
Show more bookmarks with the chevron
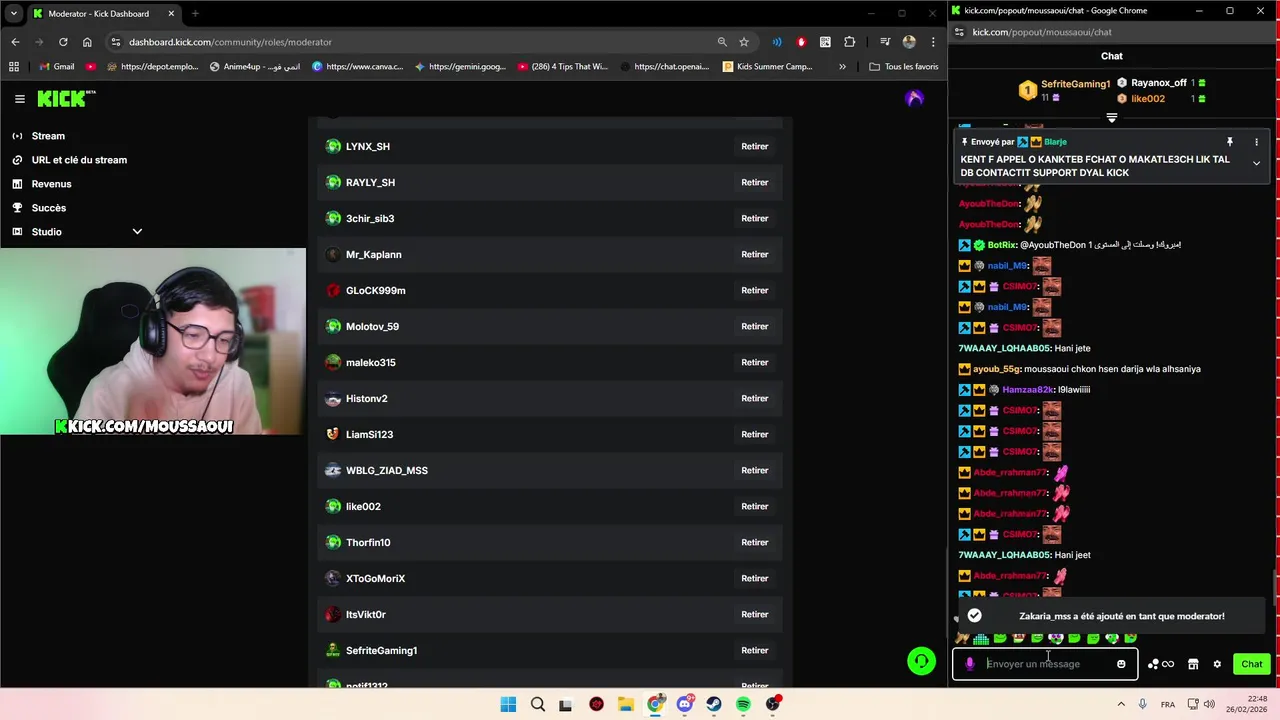(842, 67)
